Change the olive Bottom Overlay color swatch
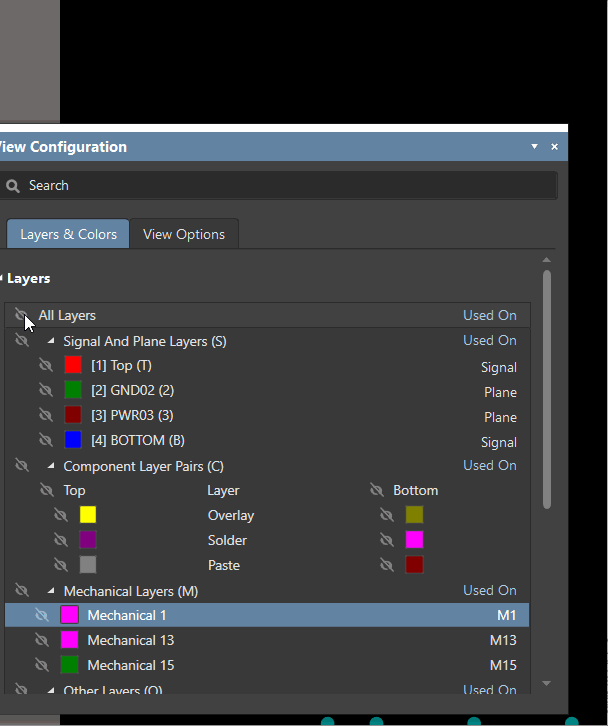 pyautogui.click(x=414, y=514)
